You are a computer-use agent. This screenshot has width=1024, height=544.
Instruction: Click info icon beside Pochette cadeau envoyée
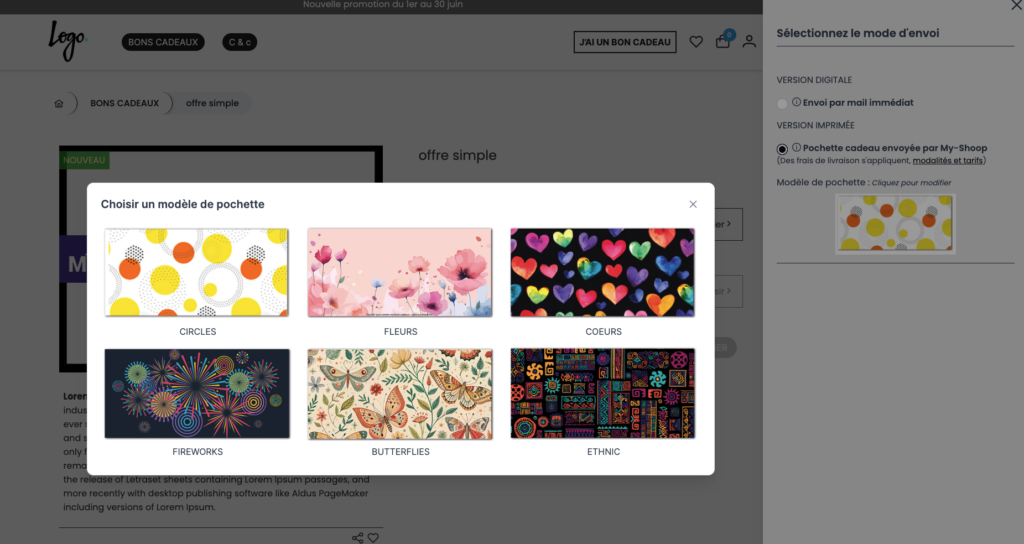796,148
